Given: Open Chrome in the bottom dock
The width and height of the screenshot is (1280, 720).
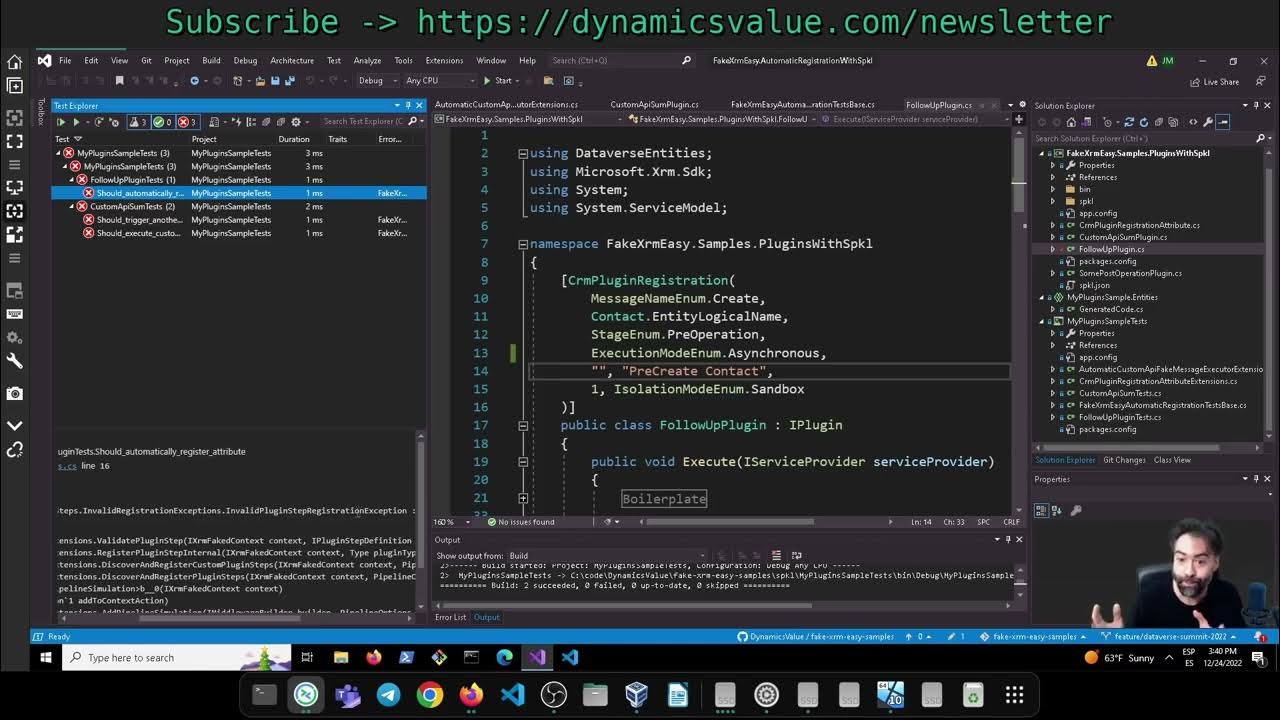Looking at the screenshot, I should (x=430, y=694).
